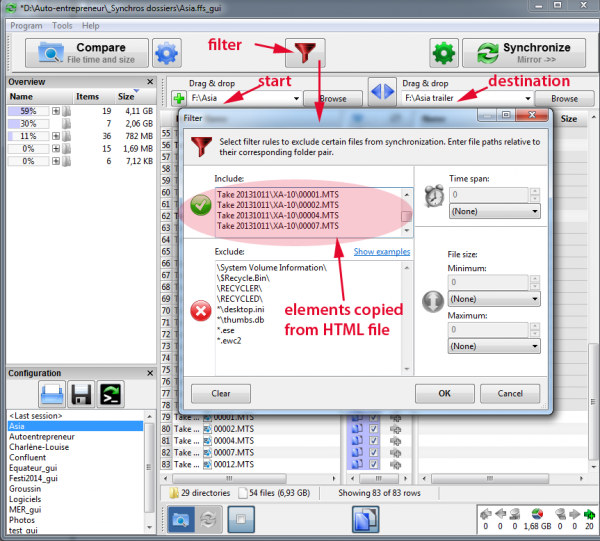Click the bottom square checkbox-view button
The image size is (600, 541).
click(241, 520)
